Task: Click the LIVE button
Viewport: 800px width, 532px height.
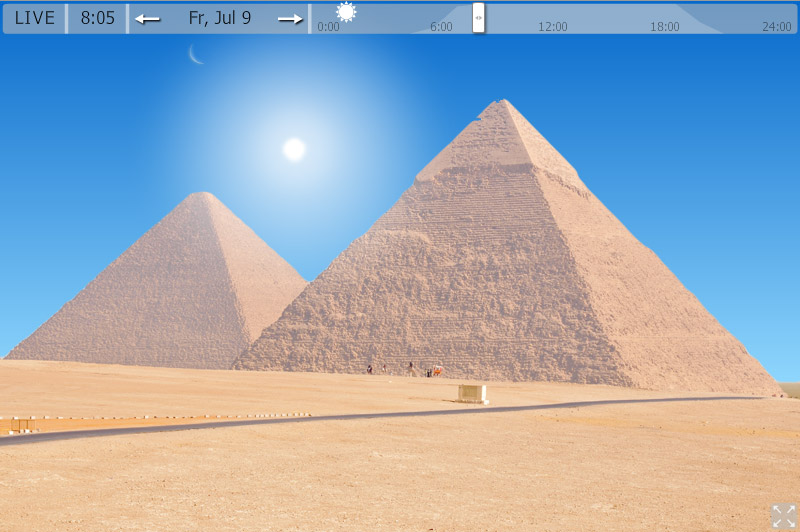Action: pyautogui.click(x=35, y=18)
